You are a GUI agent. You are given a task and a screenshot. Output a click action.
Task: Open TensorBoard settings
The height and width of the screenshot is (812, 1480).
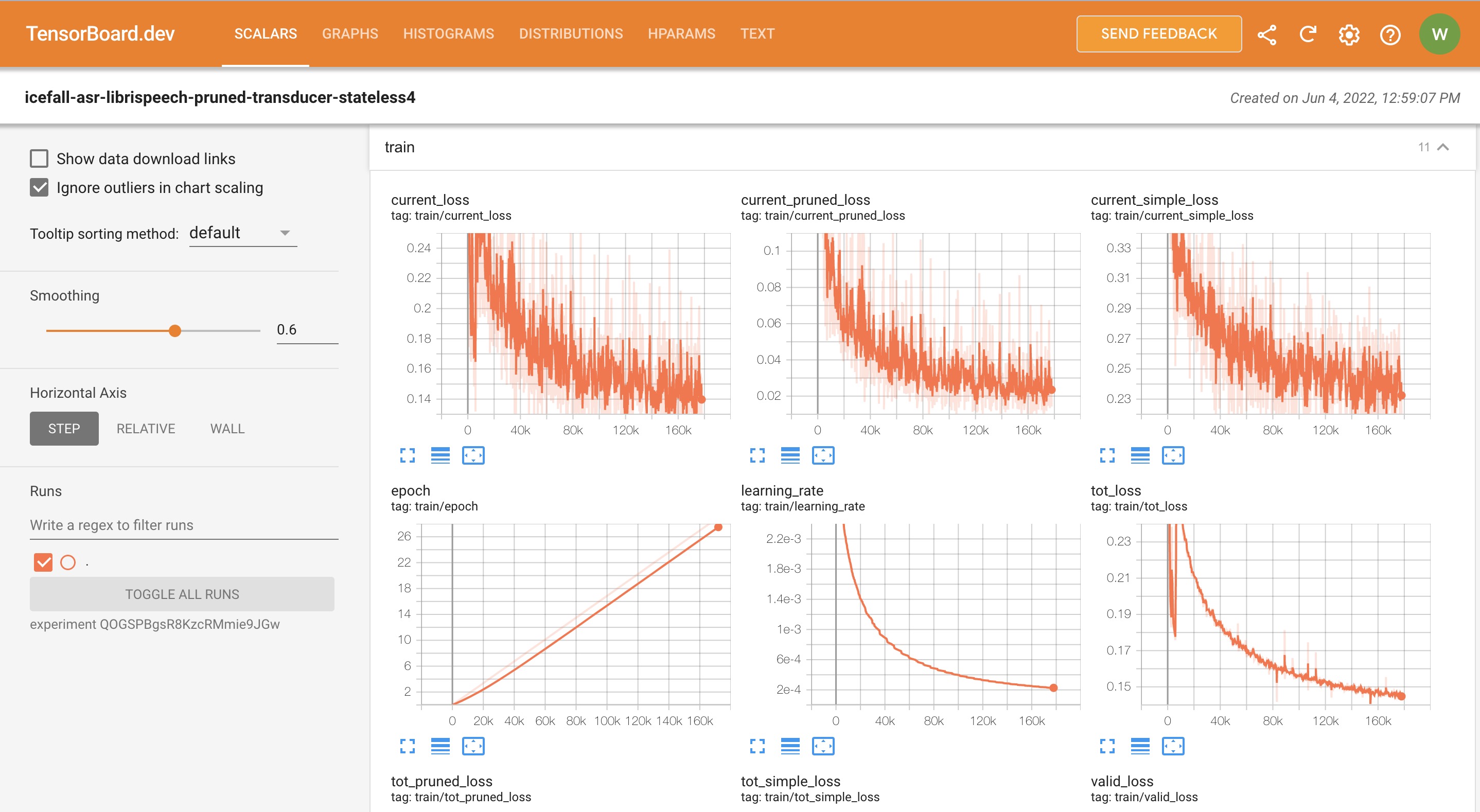click(x=1348, y=34)
